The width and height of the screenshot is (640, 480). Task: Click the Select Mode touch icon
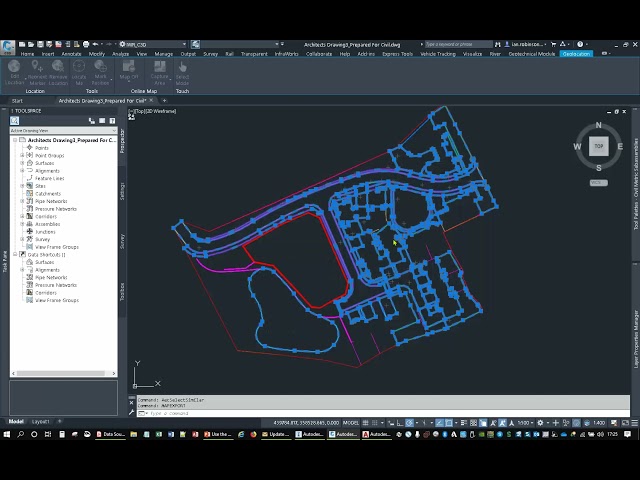(x=182, y=66)
